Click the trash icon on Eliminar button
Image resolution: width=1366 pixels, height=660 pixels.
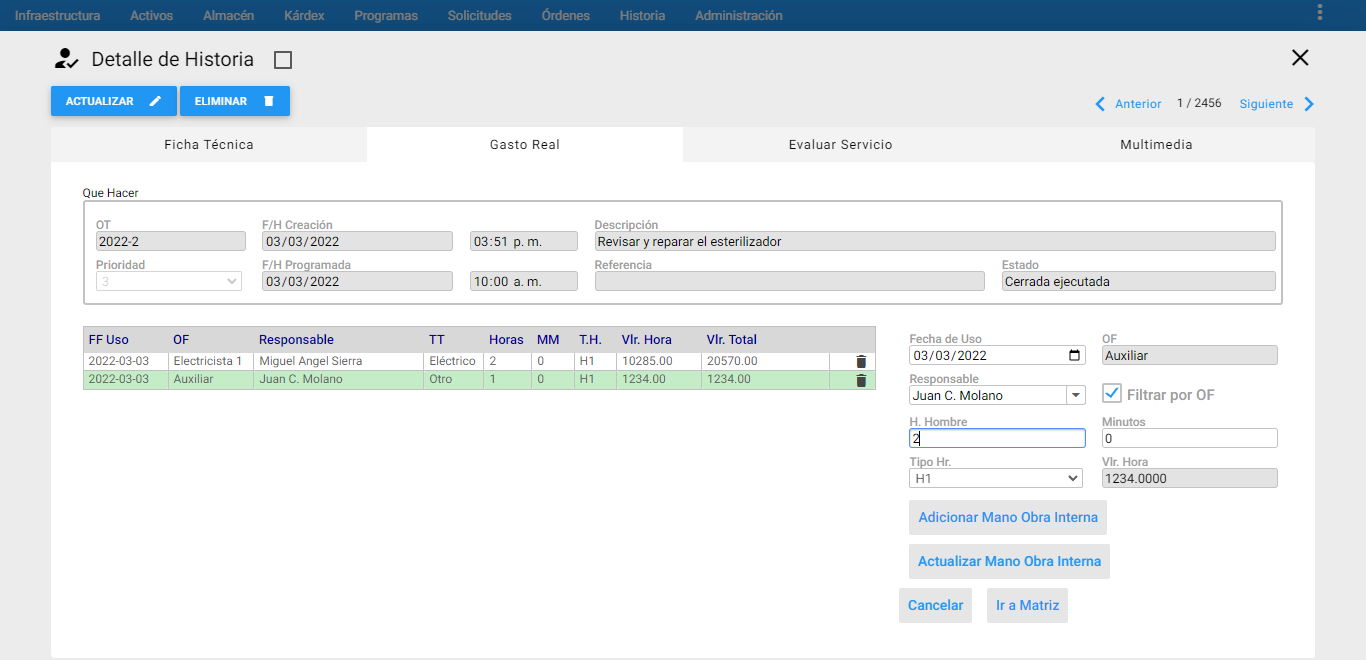pos(268,101)
